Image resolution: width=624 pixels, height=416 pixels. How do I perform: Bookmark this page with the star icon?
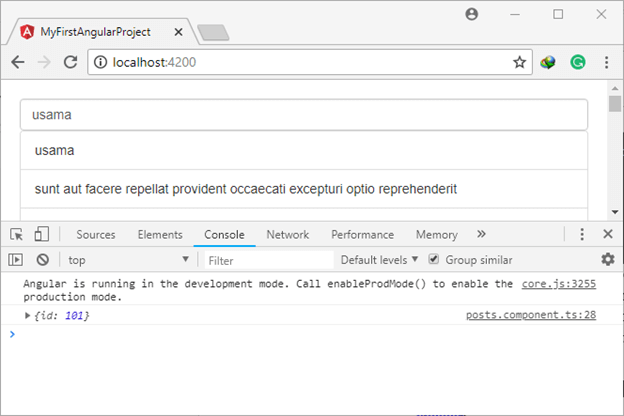point(519,62)
